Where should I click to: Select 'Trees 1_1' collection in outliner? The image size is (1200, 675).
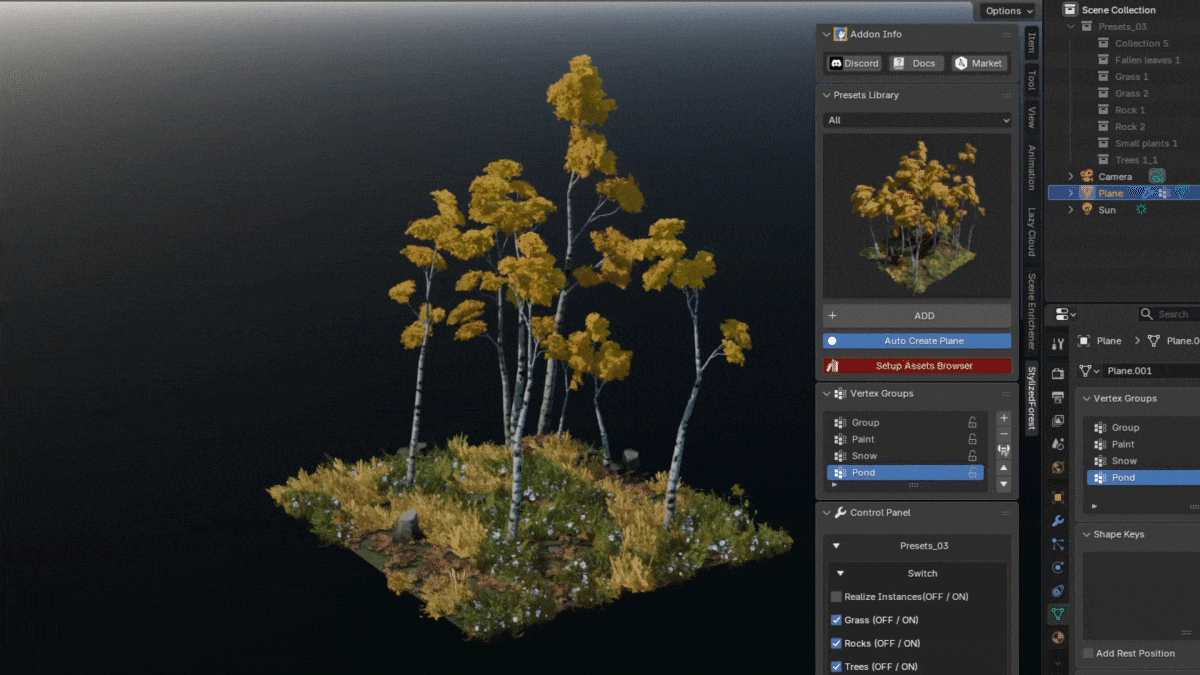[x=1136, y=160]
